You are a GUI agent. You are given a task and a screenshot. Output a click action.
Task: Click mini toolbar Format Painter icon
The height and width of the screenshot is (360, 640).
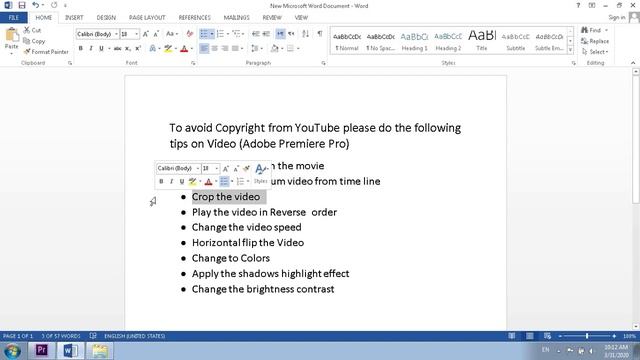246,168
